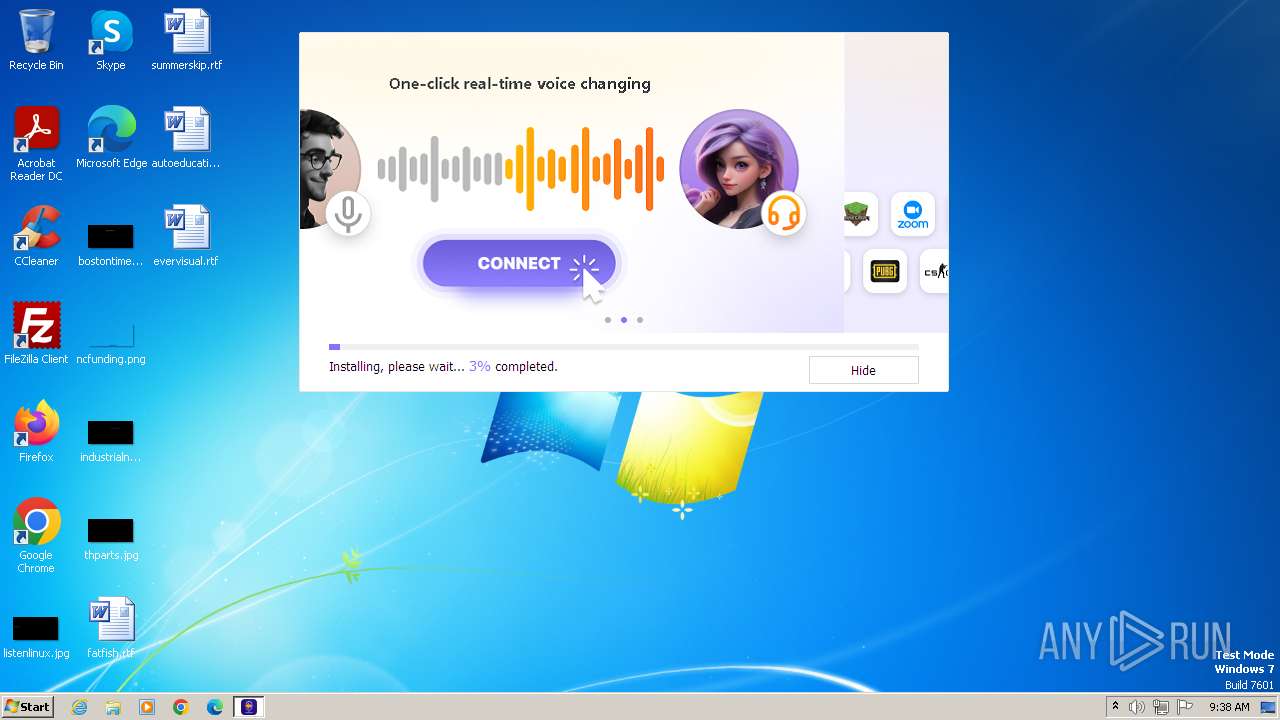Open Edge from the taskbar

[215, 707]
